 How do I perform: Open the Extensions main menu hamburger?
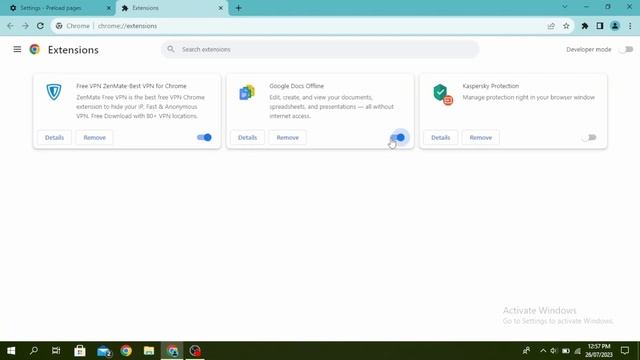coord(17,49)
